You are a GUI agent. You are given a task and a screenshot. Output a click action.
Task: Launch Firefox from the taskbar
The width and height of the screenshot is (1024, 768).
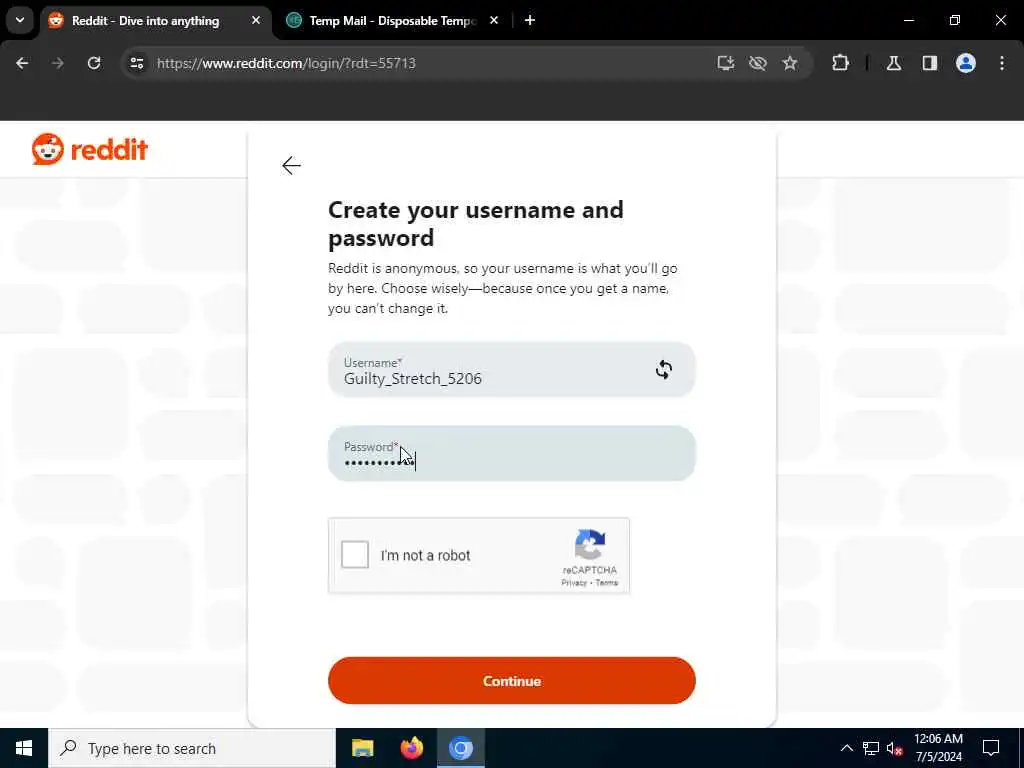tap(411, 748)
